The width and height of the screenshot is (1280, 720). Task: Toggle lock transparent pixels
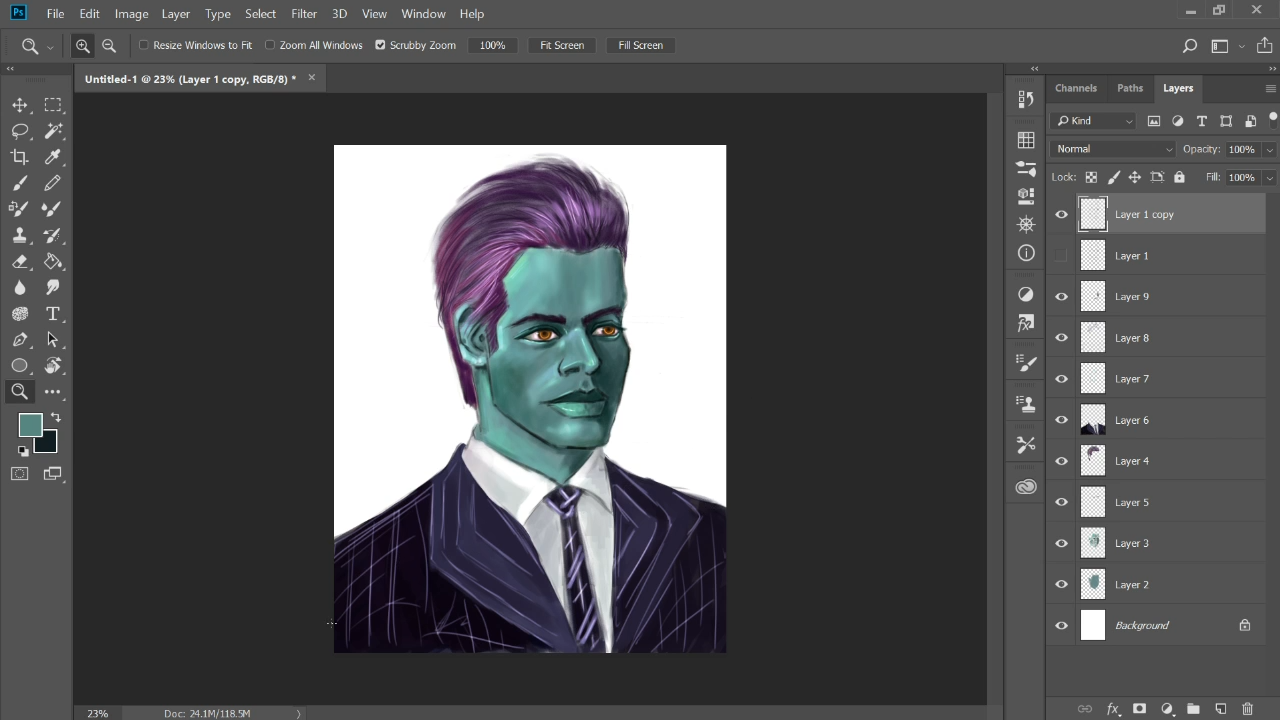pos(1091,177)
